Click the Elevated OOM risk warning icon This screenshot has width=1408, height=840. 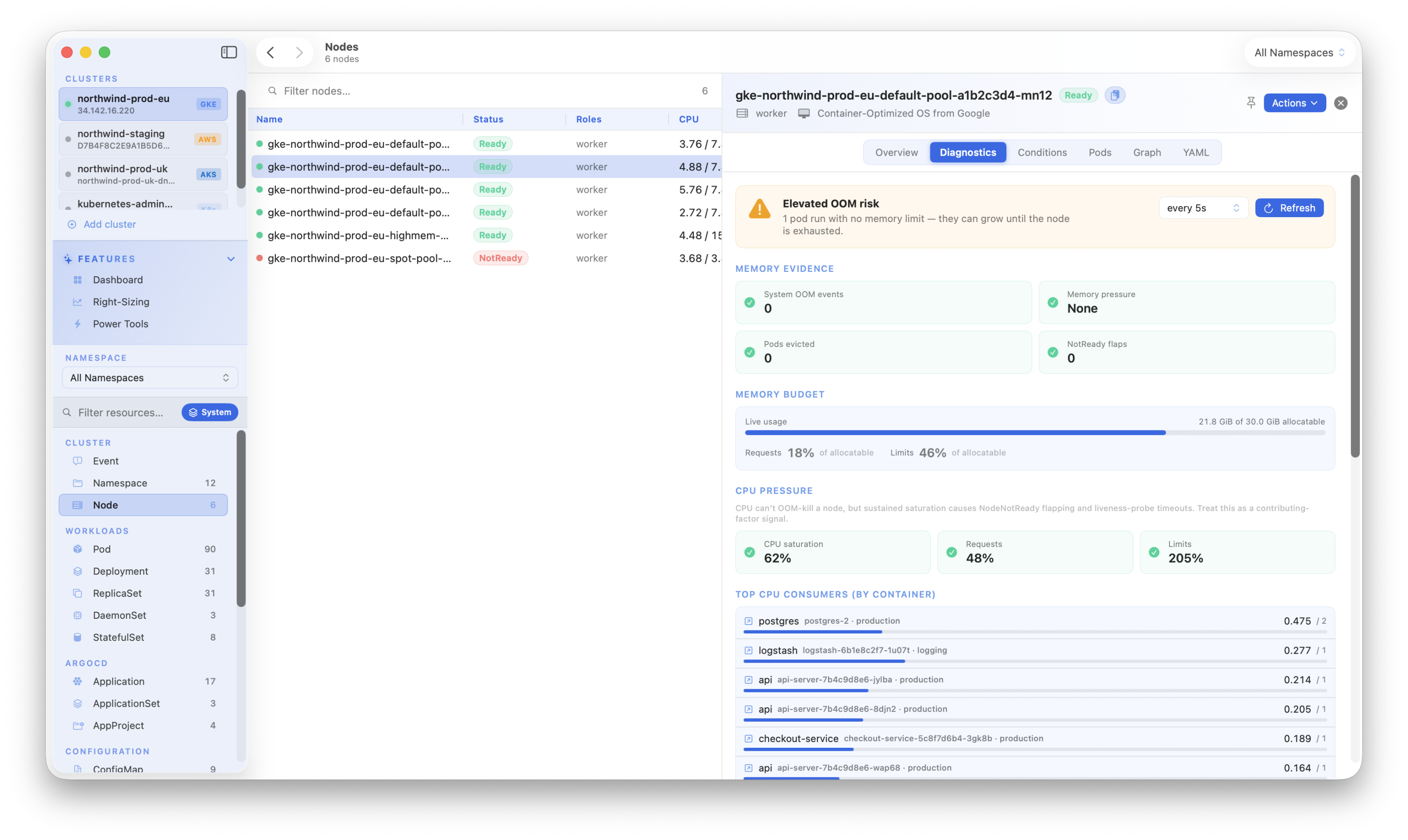coord(760,209)
